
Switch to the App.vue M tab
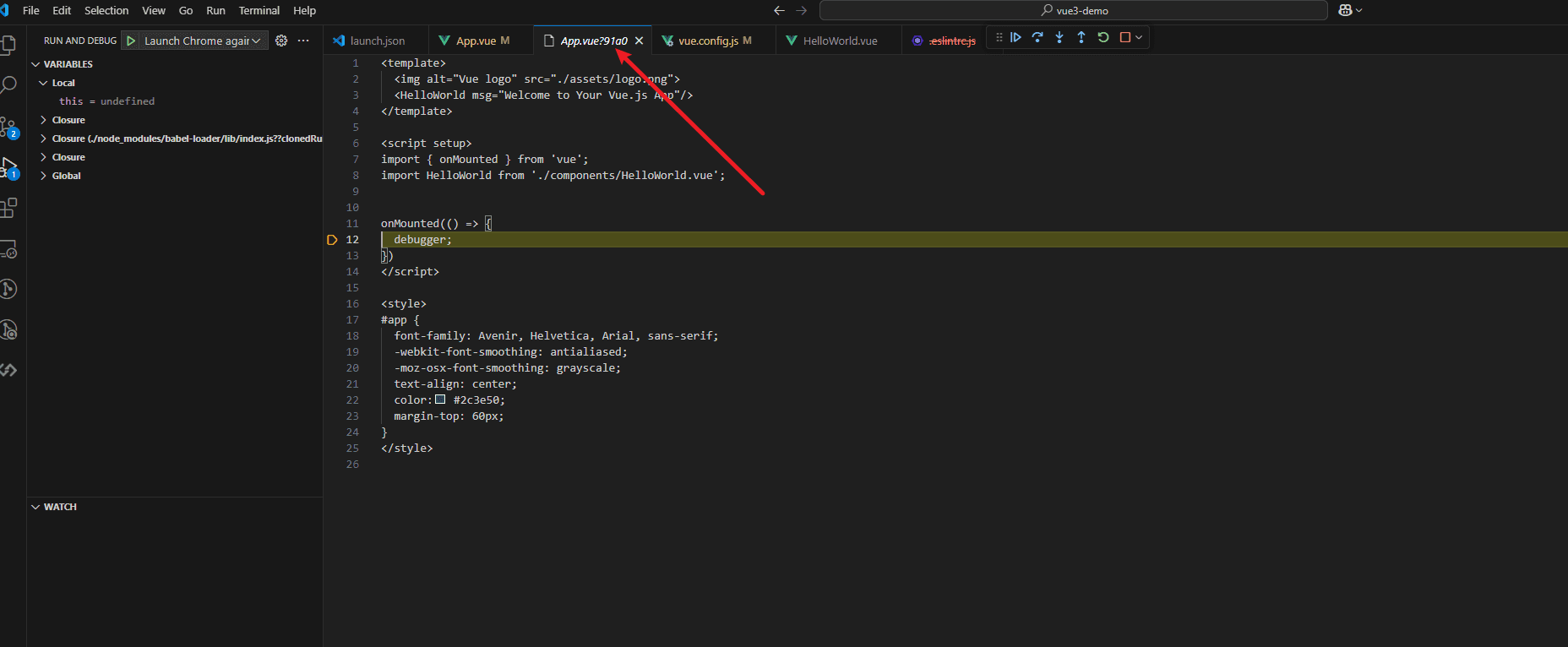click(481, 41)
